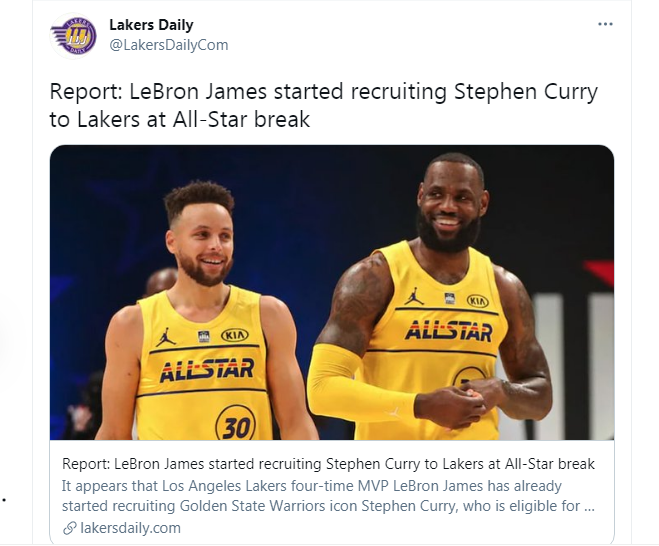
Task: Click the chain link icon beside lakersdaily.com
Action: point(69,528)
